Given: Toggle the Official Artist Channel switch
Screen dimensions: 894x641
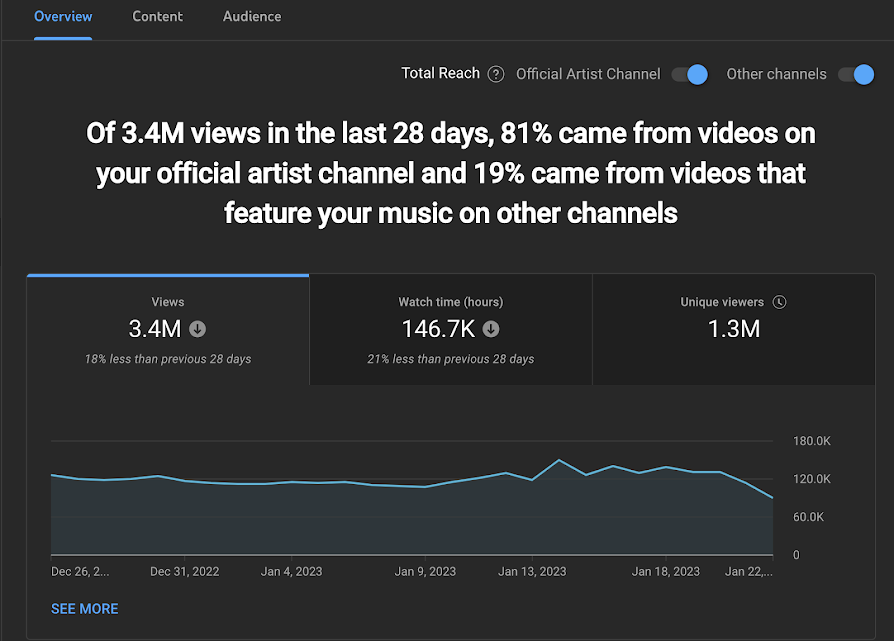Looking at the screenshot, I should coord(689,75).
